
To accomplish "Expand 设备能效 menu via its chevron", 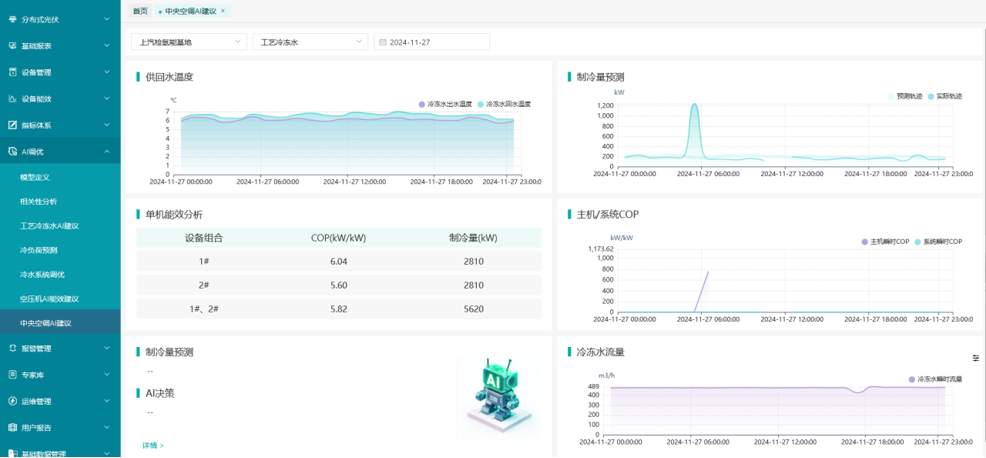I will (107, 99).
